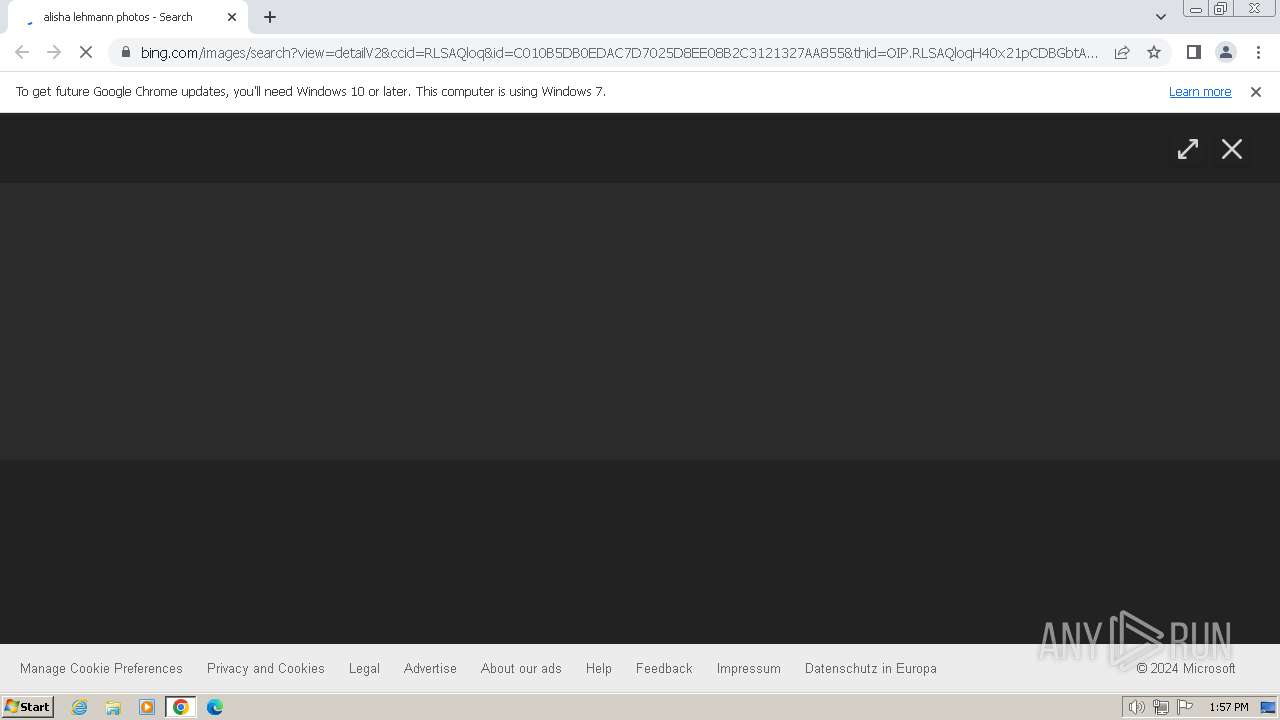
Task: Open Chrome three-dot menu
Action: (1258, 52)
